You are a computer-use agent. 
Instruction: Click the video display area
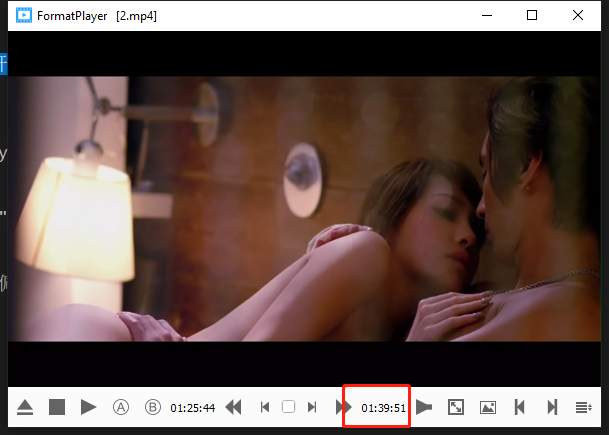tap(304, 209)
